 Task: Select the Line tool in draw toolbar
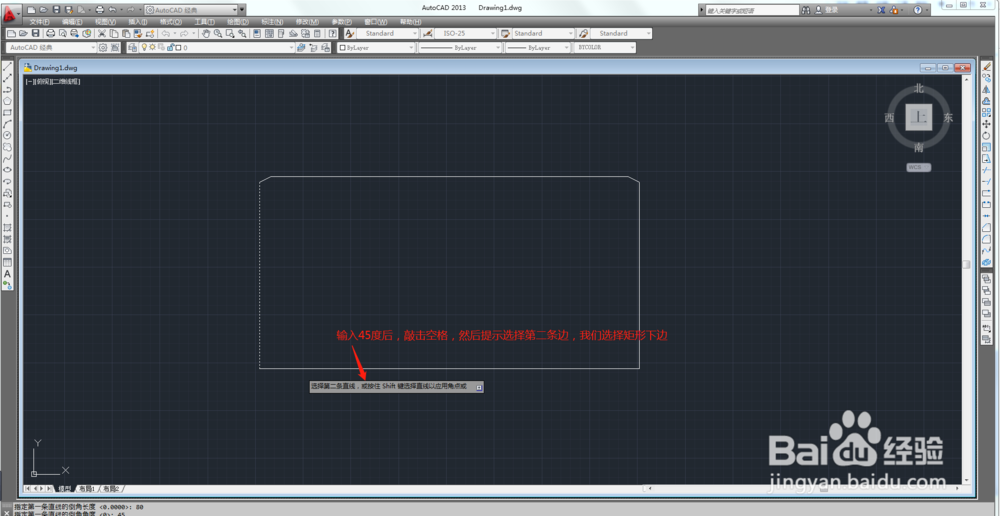pos(8,65)
